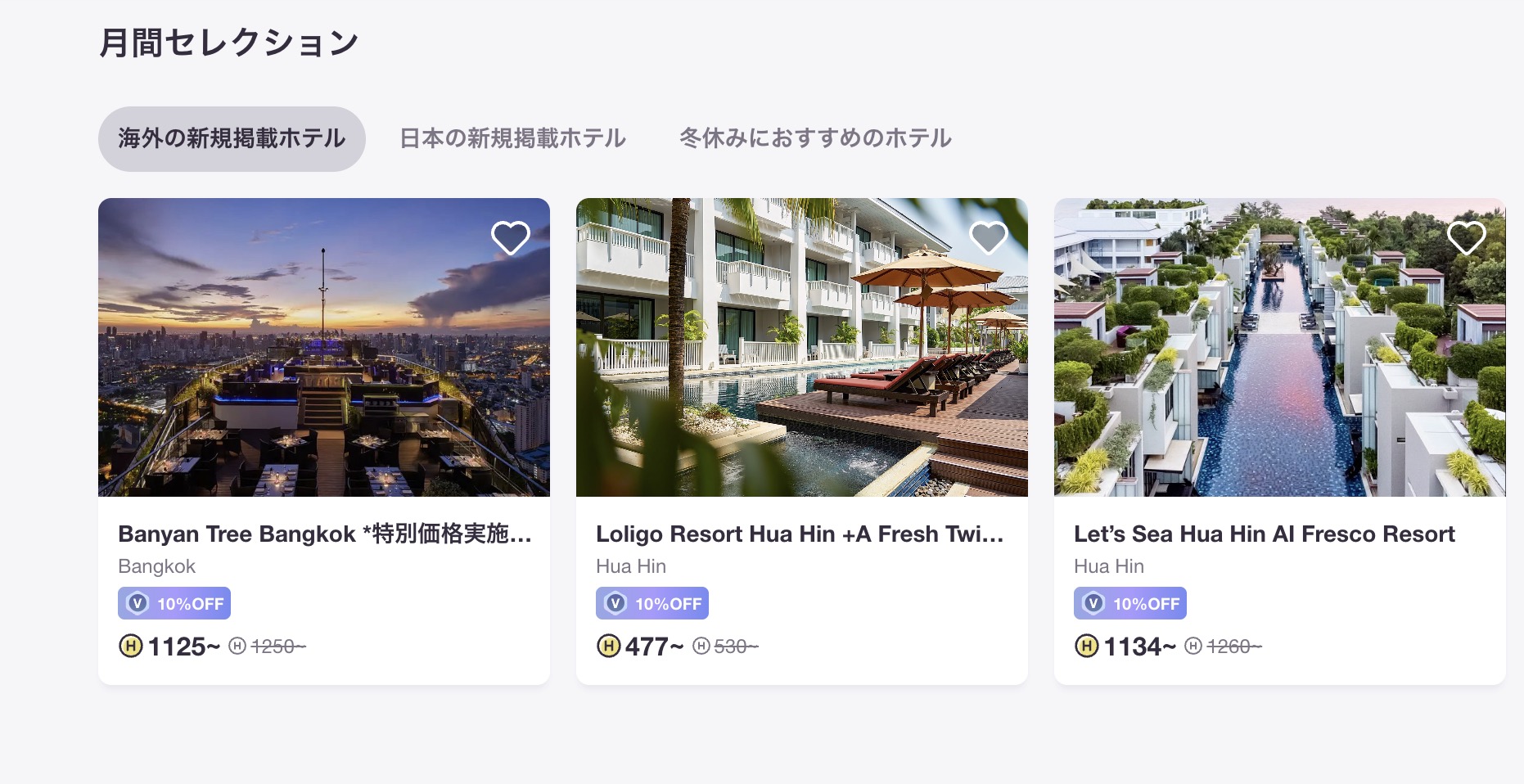This screenshot has height=784, width=1524.
Task: Select 海外の新規掲載ホテル tab
Action: coord(232,138)
